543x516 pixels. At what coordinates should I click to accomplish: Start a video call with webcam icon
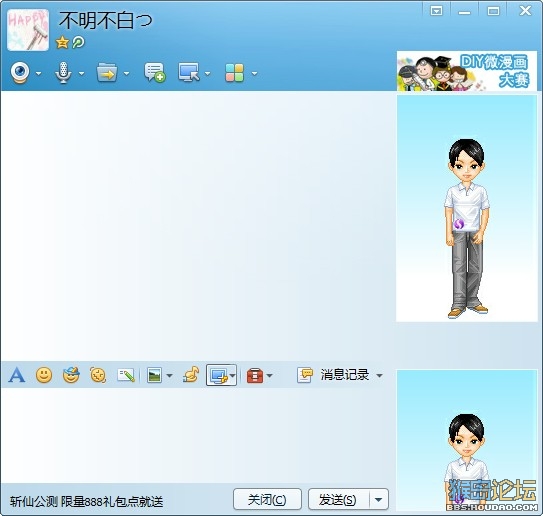click(20, 73)
